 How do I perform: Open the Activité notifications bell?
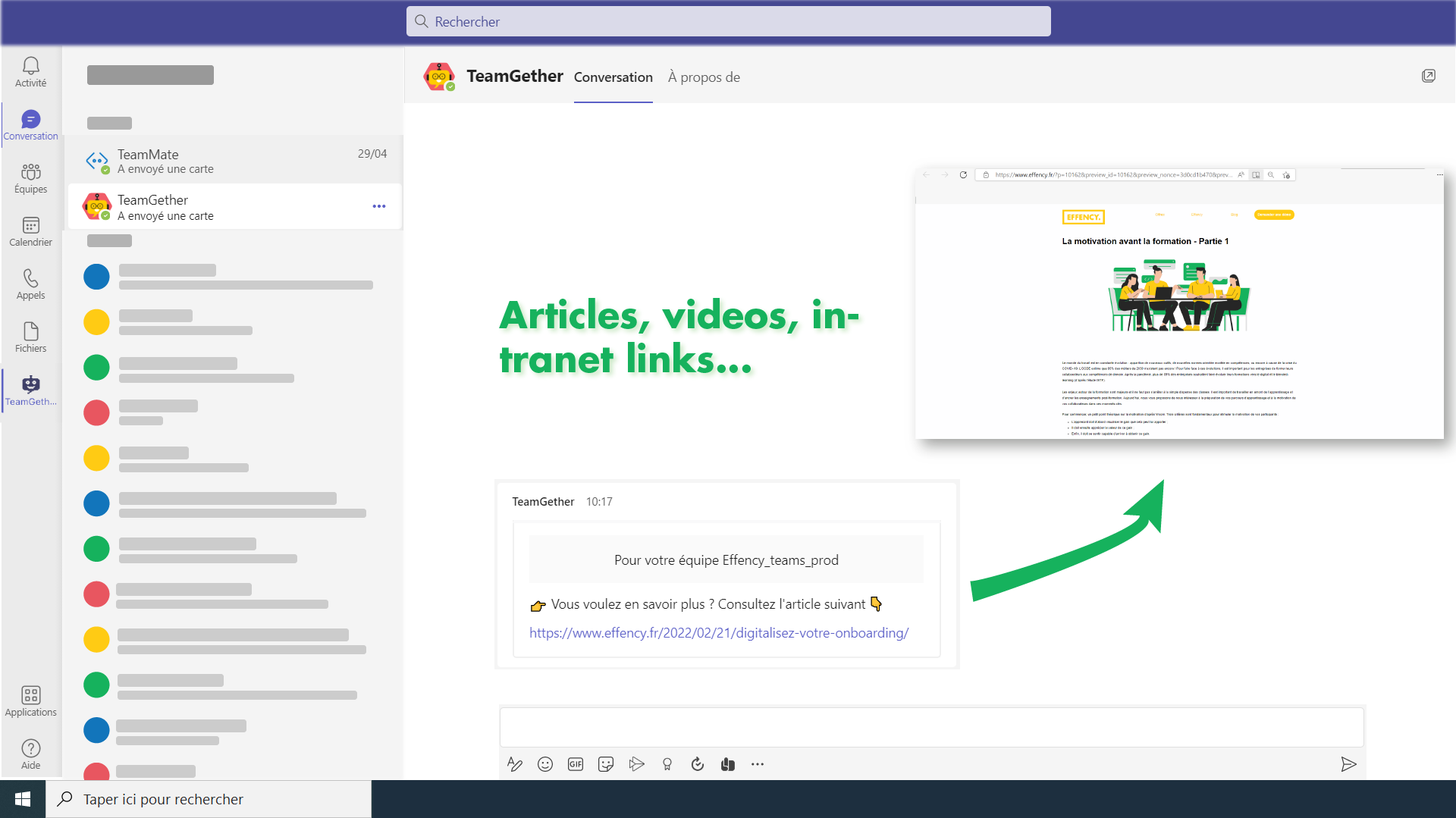click(30, 73)
